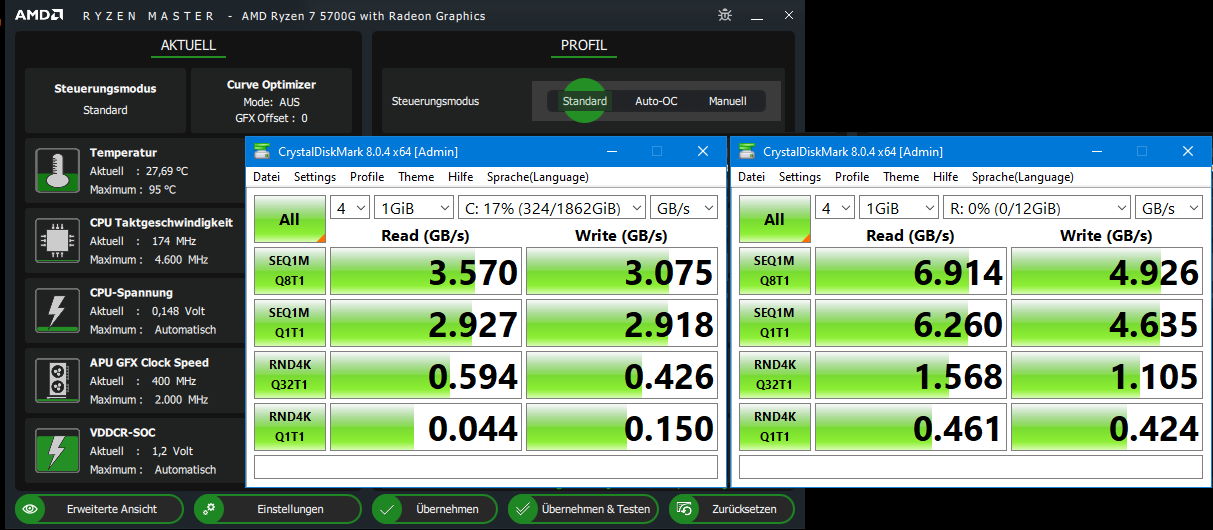This screenshot has height=530, width=1213.
Task: Click the Steuerungsmodus Standard panel under AKTUELL
Action: (x=105, y=101)
